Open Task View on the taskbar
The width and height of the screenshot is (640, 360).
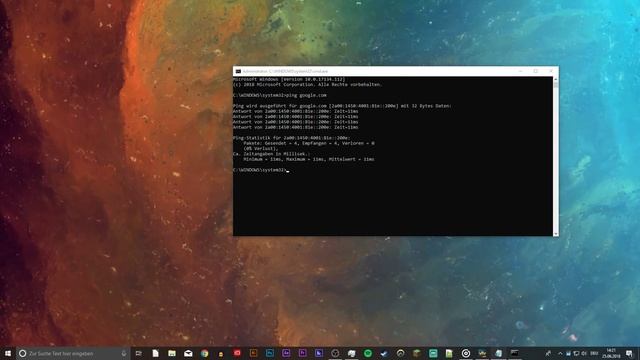pos(139,353)
